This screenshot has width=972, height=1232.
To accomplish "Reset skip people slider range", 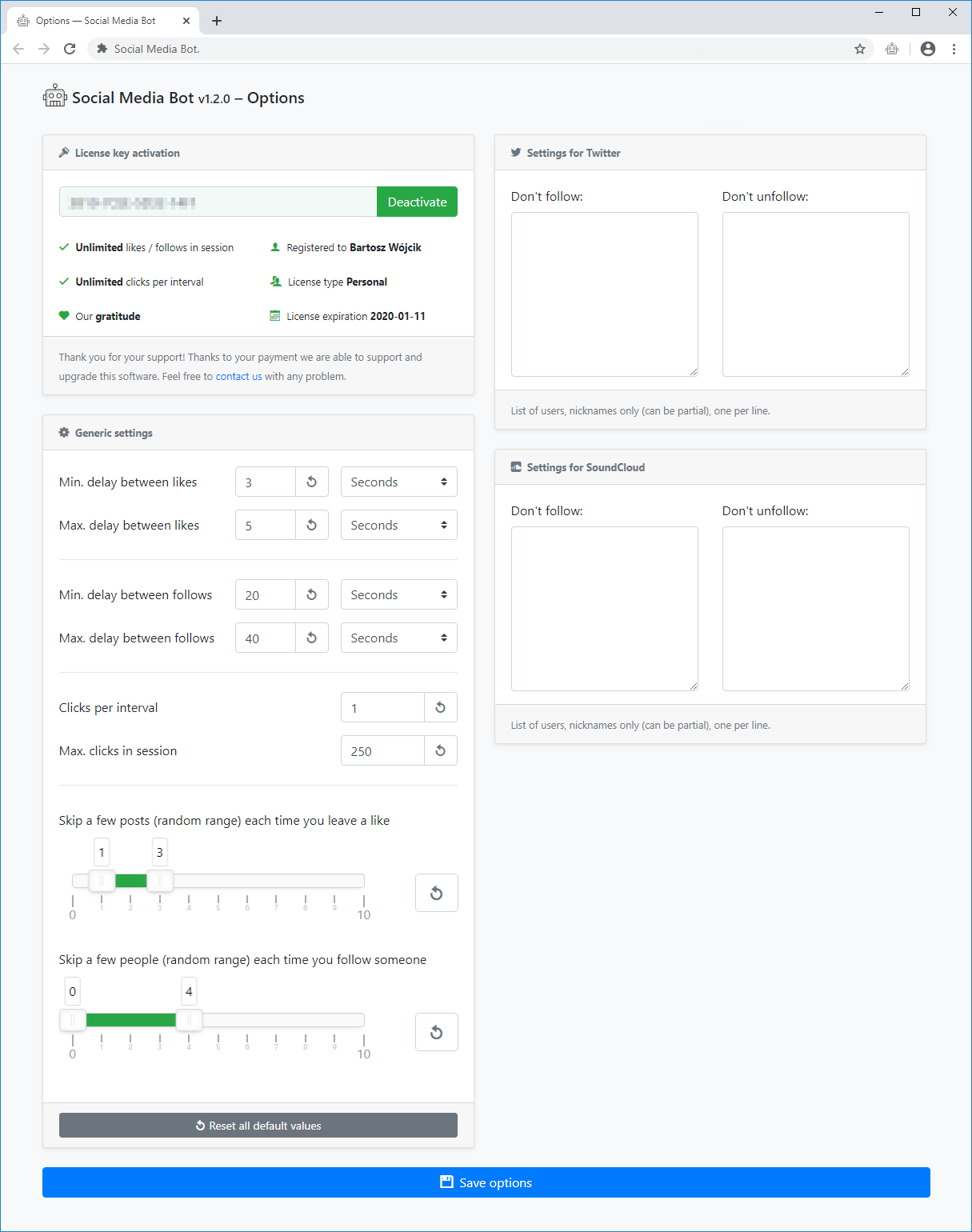I will tap(437, 1032).
